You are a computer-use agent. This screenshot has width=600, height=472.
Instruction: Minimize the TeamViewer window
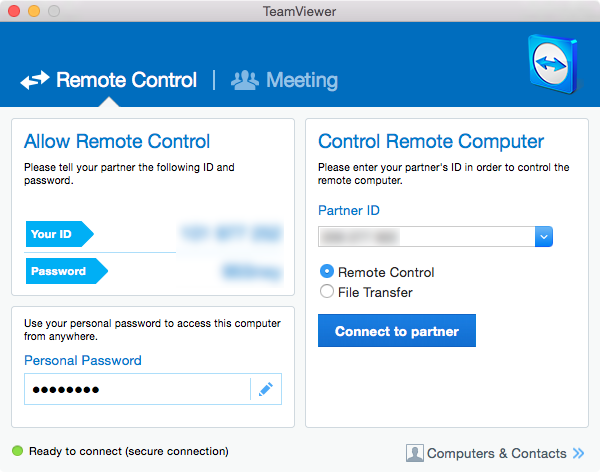(x=34, y=11)
